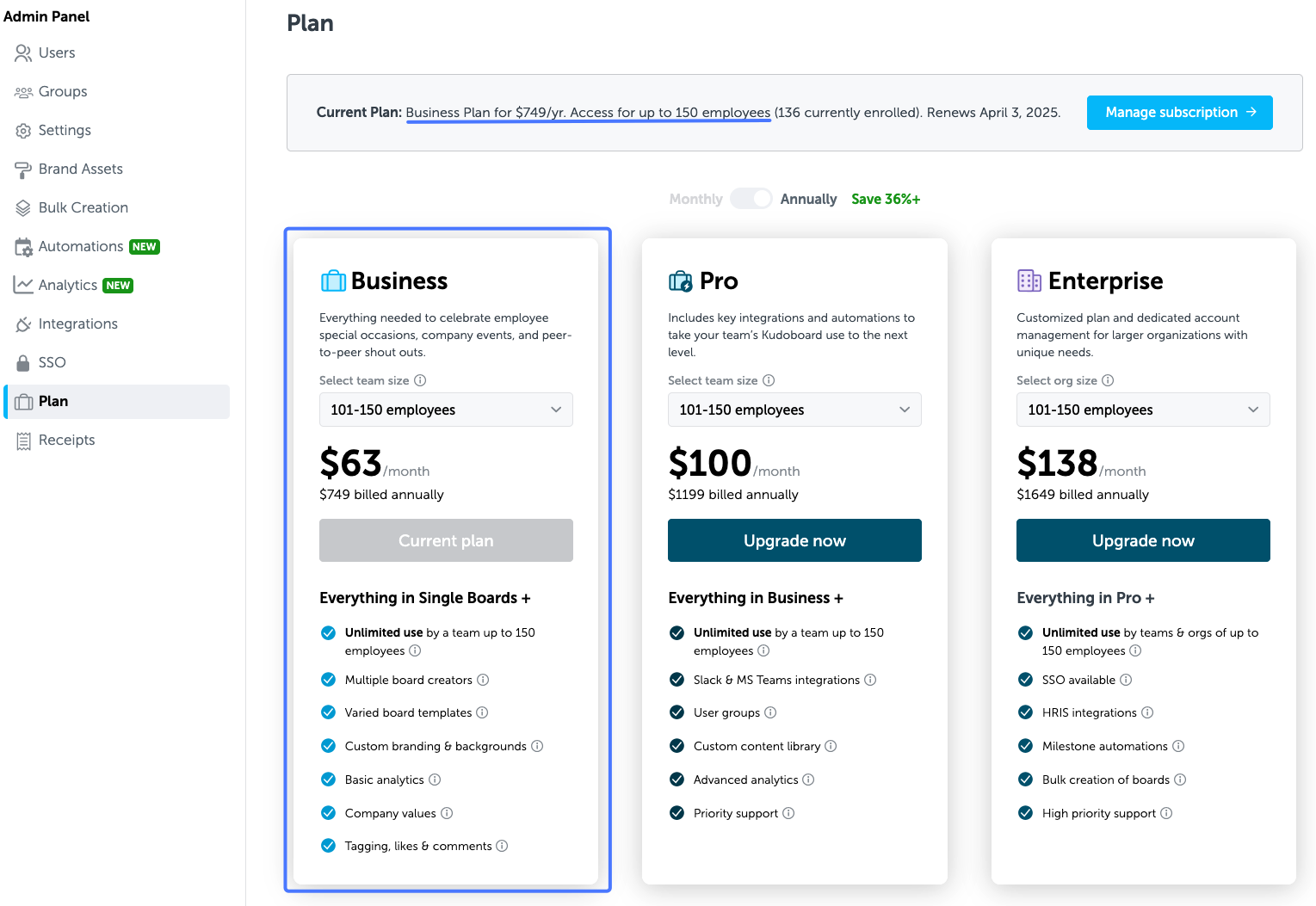
Task: Click the Bulk Creation layers icon
Action: (x=23, y=208)
